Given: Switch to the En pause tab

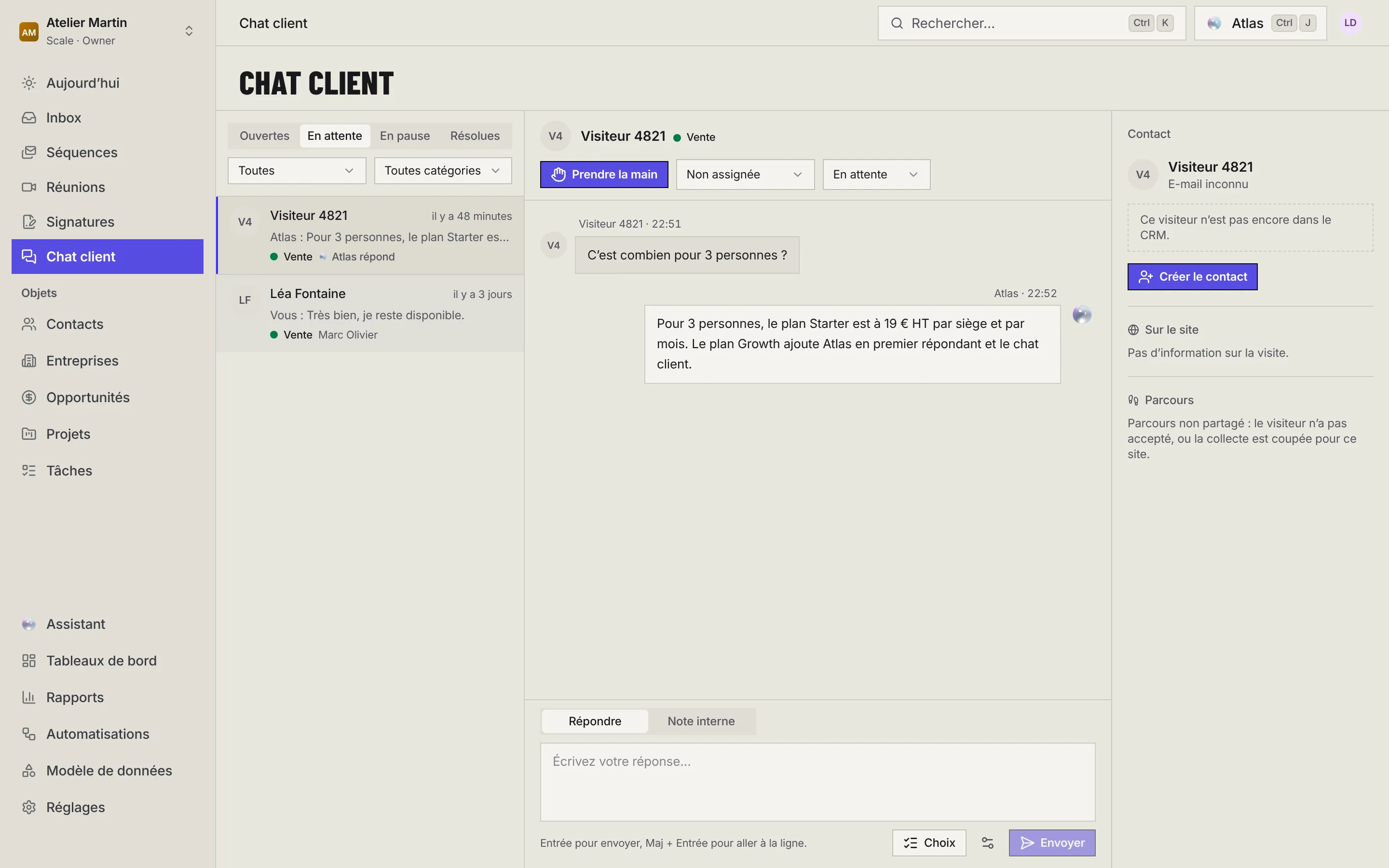Looking at the screenshot, I should tap(405, 136).
